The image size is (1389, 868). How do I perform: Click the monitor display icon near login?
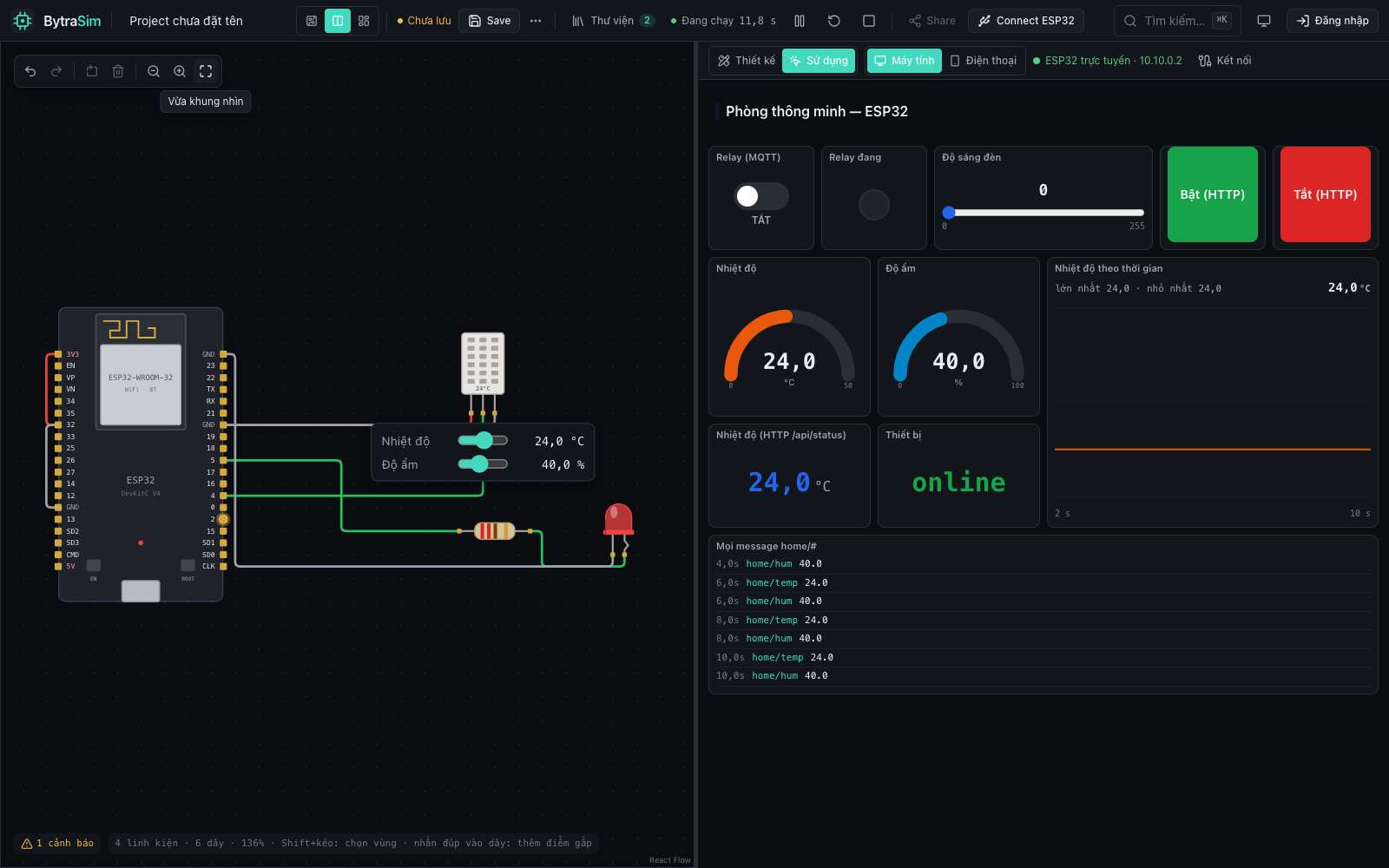(1264, 21)
